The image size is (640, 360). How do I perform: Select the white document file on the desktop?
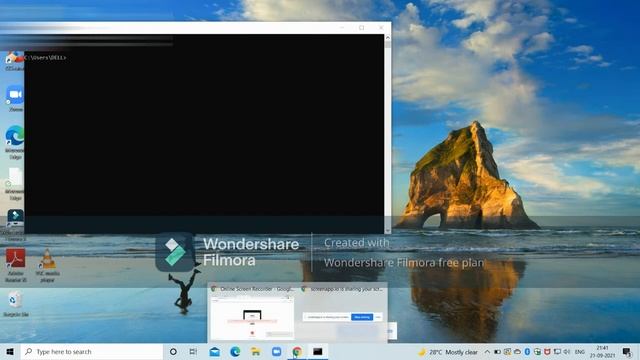coord(14,184)
